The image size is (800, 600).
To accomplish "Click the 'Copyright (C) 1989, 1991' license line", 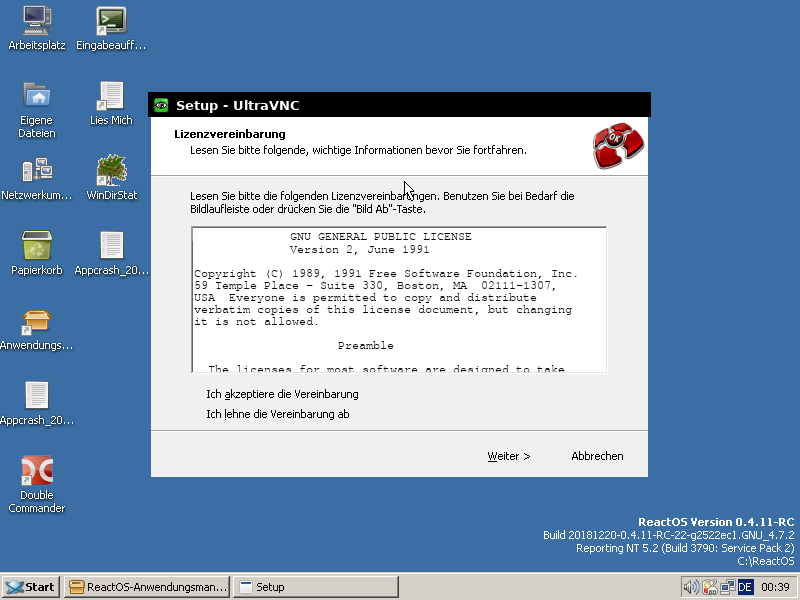I will pos(386,273).
